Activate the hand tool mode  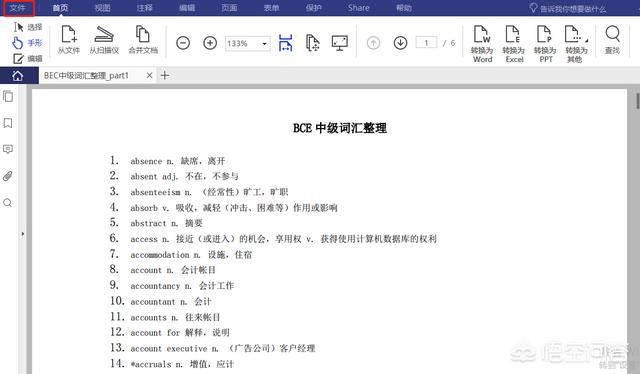coord(27,42)
